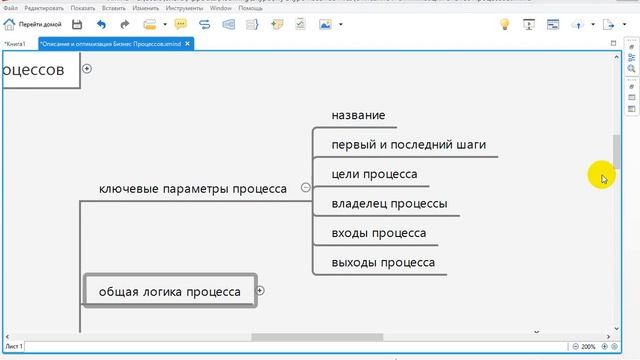Insert an image into the topic
This screenshot has height=360, width=640.
tap(325, 24)
